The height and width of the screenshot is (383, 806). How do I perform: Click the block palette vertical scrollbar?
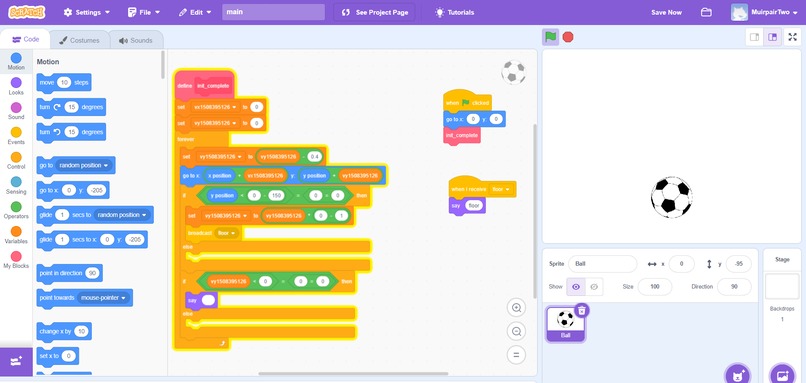pos(163,65)
